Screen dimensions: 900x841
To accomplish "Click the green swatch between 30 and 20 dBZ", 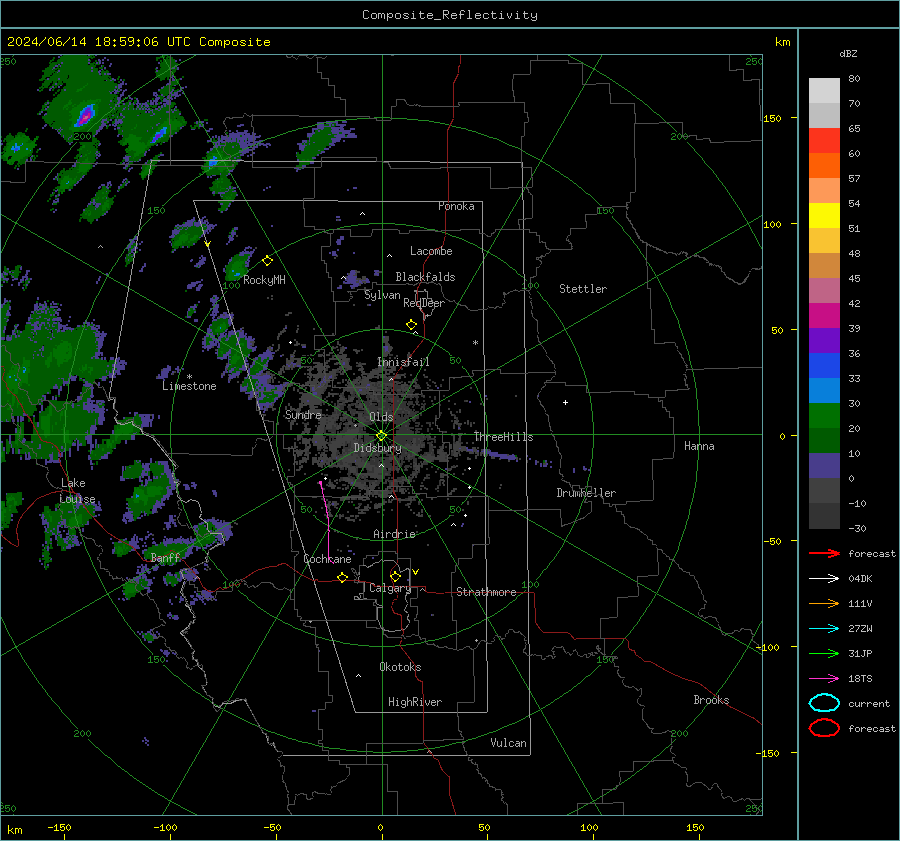I will point(824,416).
